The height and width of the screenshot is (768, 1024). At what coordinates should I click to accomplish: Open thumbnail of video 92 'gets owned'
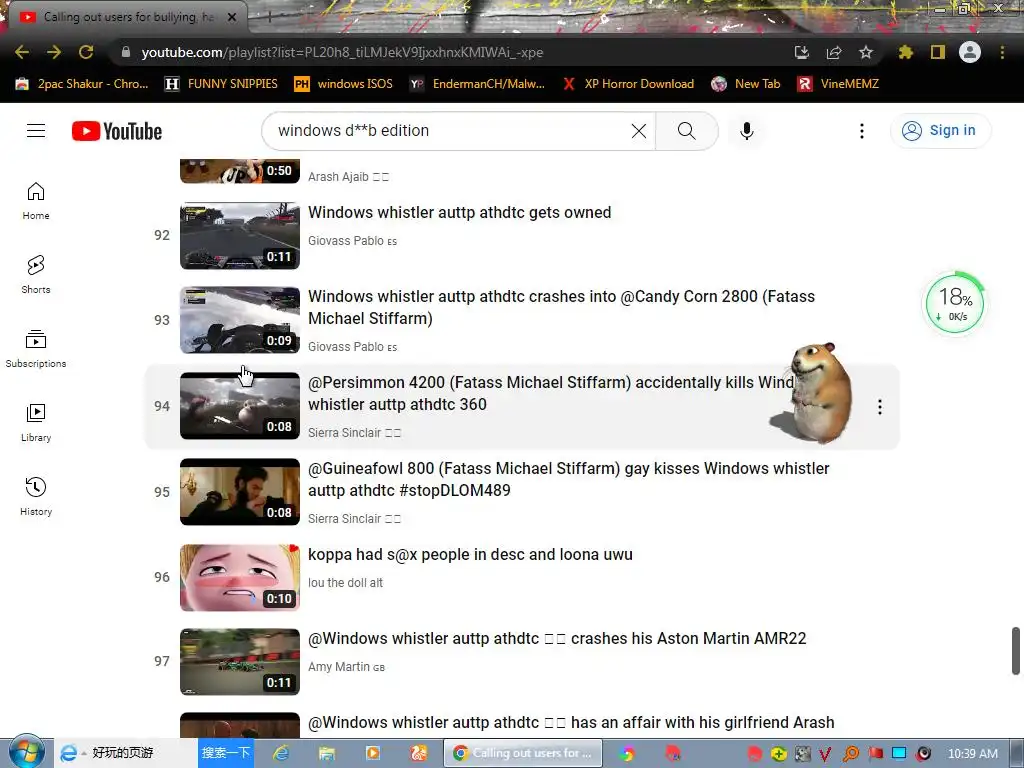coord(240,235)
